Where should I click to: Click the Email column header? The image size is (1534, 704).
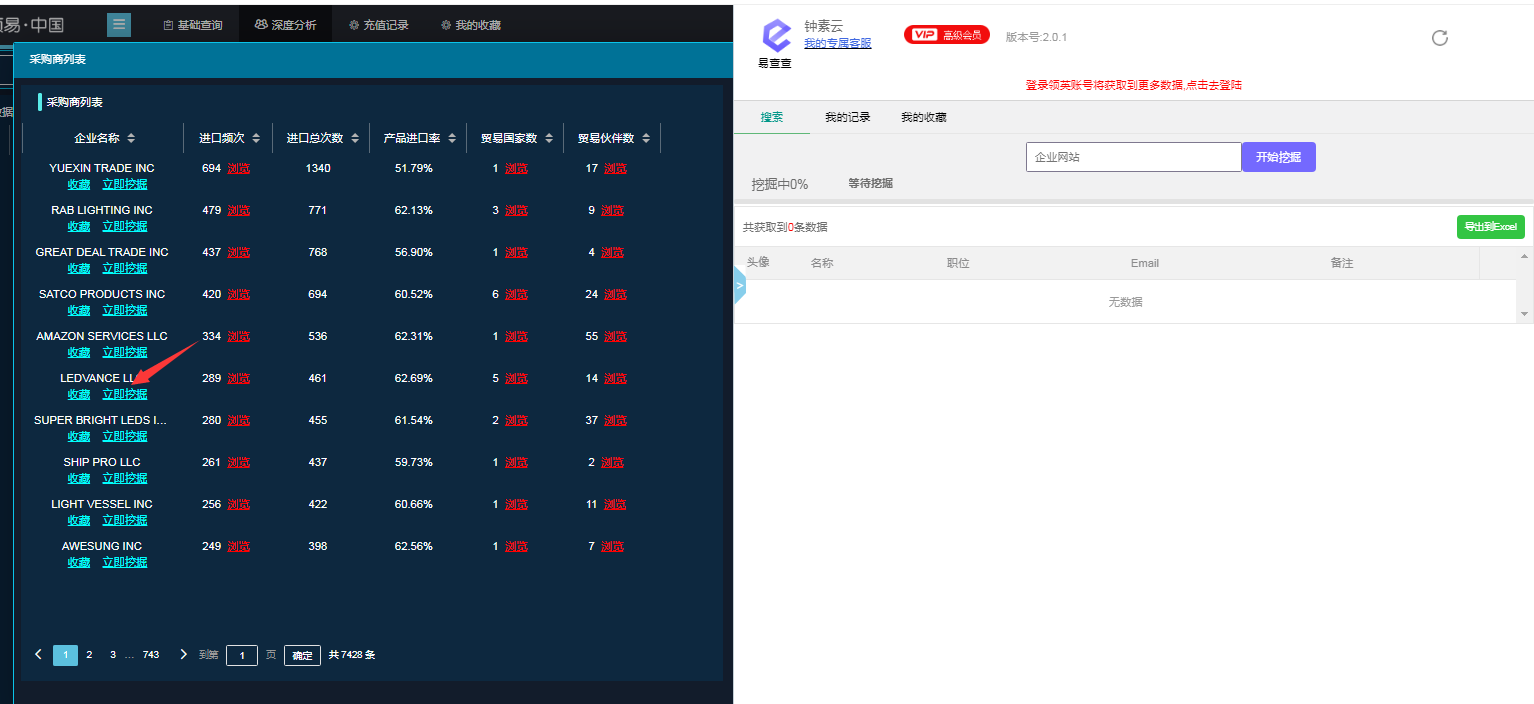[x=1145, y=263]
